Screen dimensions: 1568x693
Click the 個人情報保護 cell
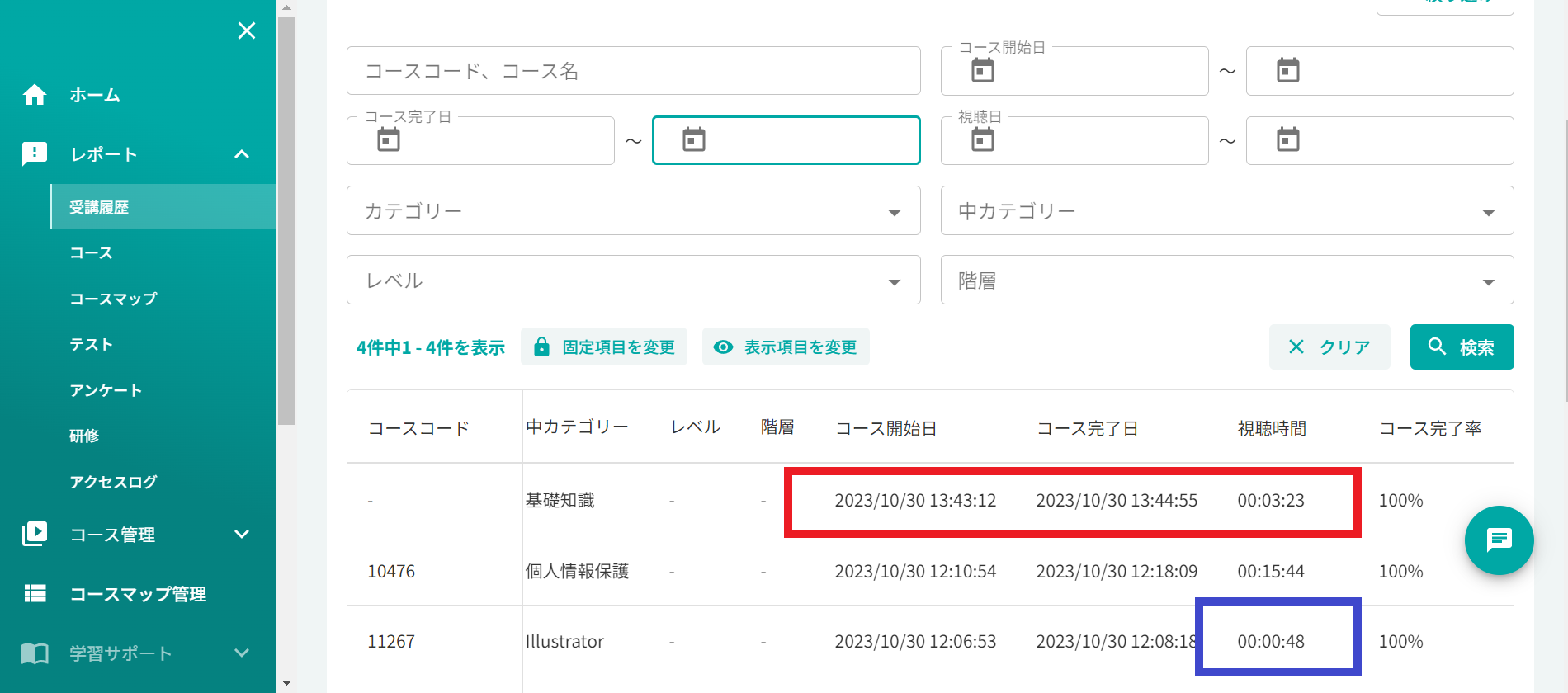(577, 571)
